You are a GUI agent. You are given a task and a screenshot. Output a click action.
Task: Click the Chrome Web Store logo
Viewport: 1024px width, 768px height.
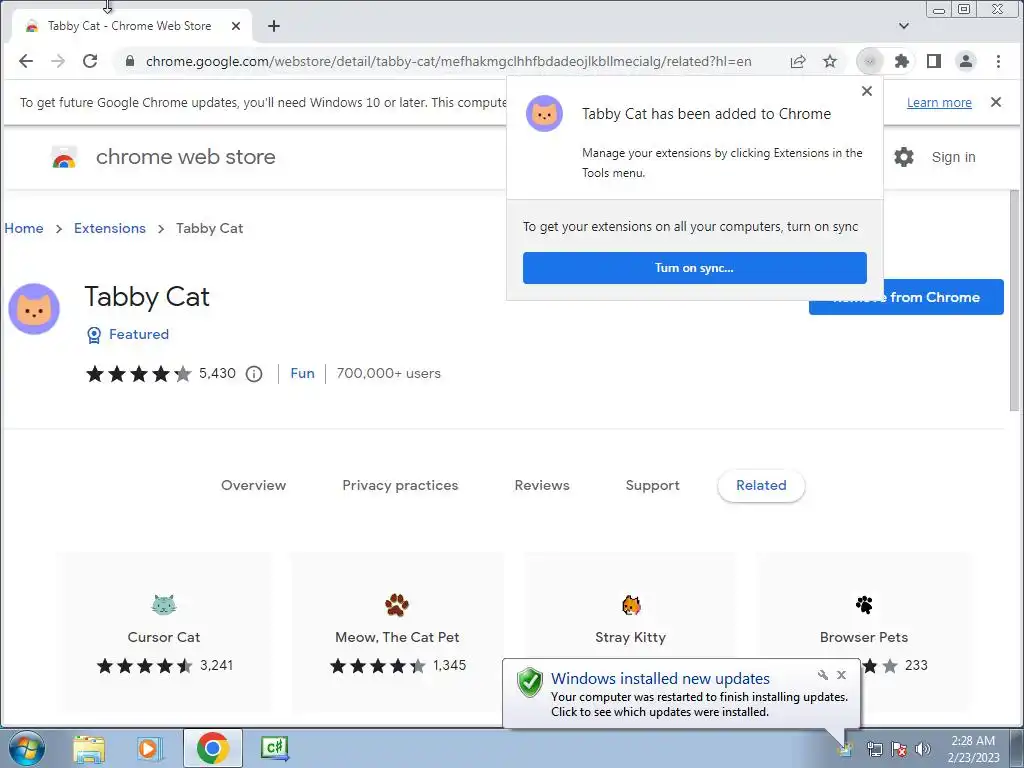click(64, 157)
